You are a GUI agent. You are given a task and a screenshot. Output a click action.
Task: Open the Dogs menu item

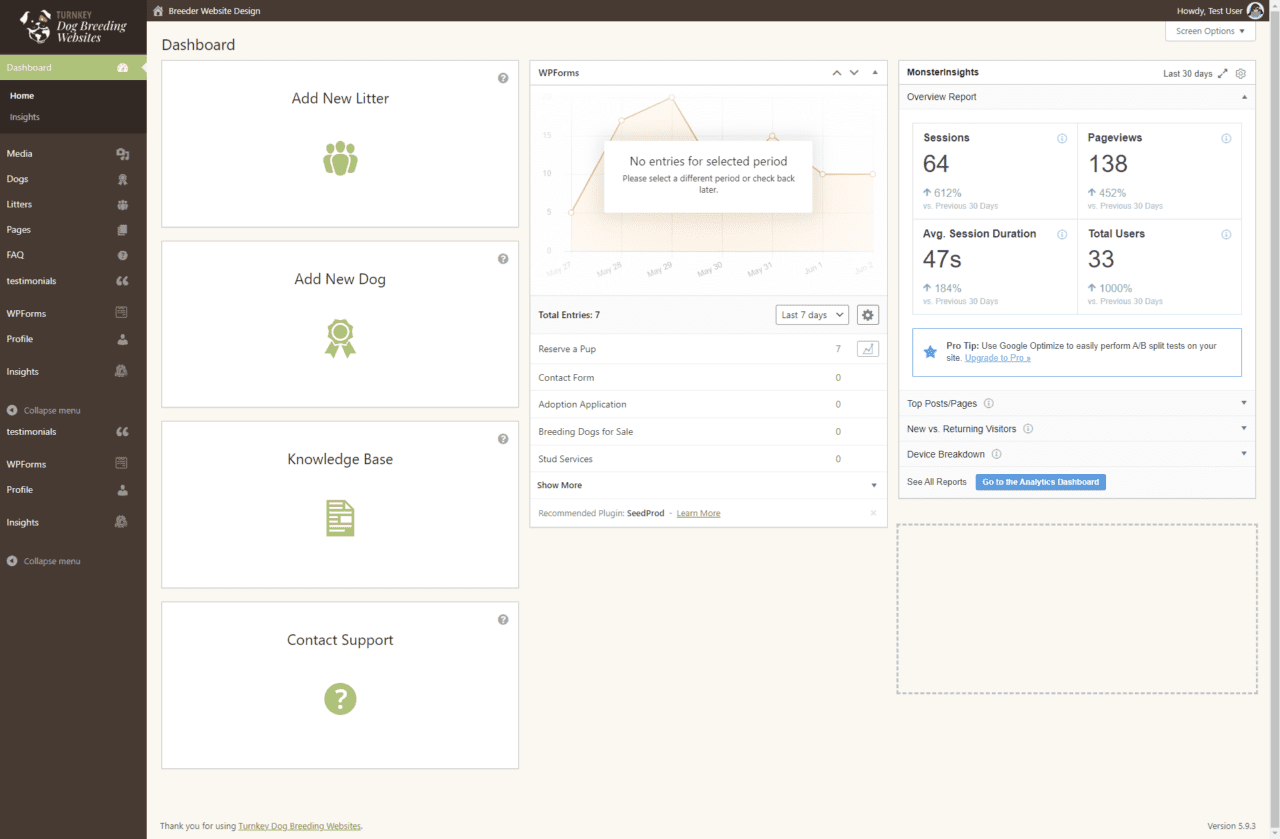(x=18, y=179)
